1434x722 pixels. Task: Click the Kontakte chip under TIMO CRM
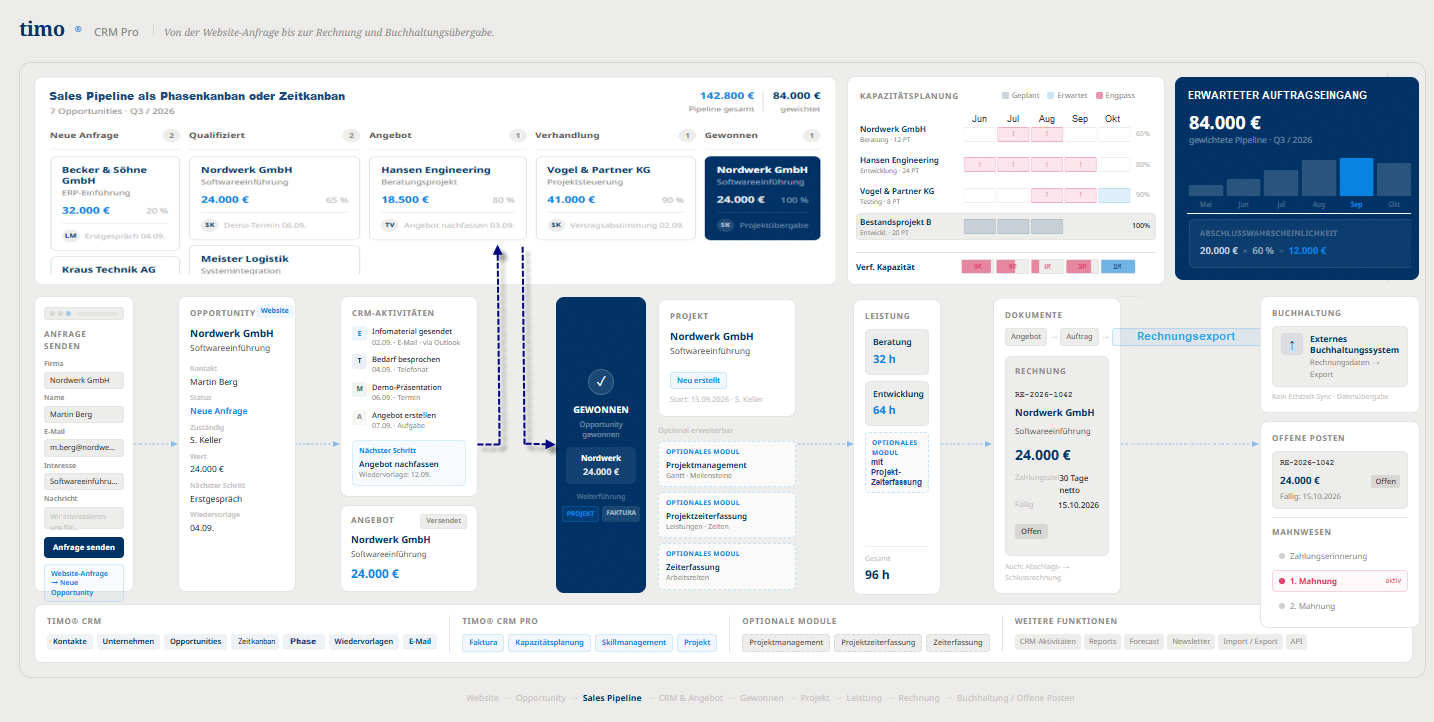70,642
